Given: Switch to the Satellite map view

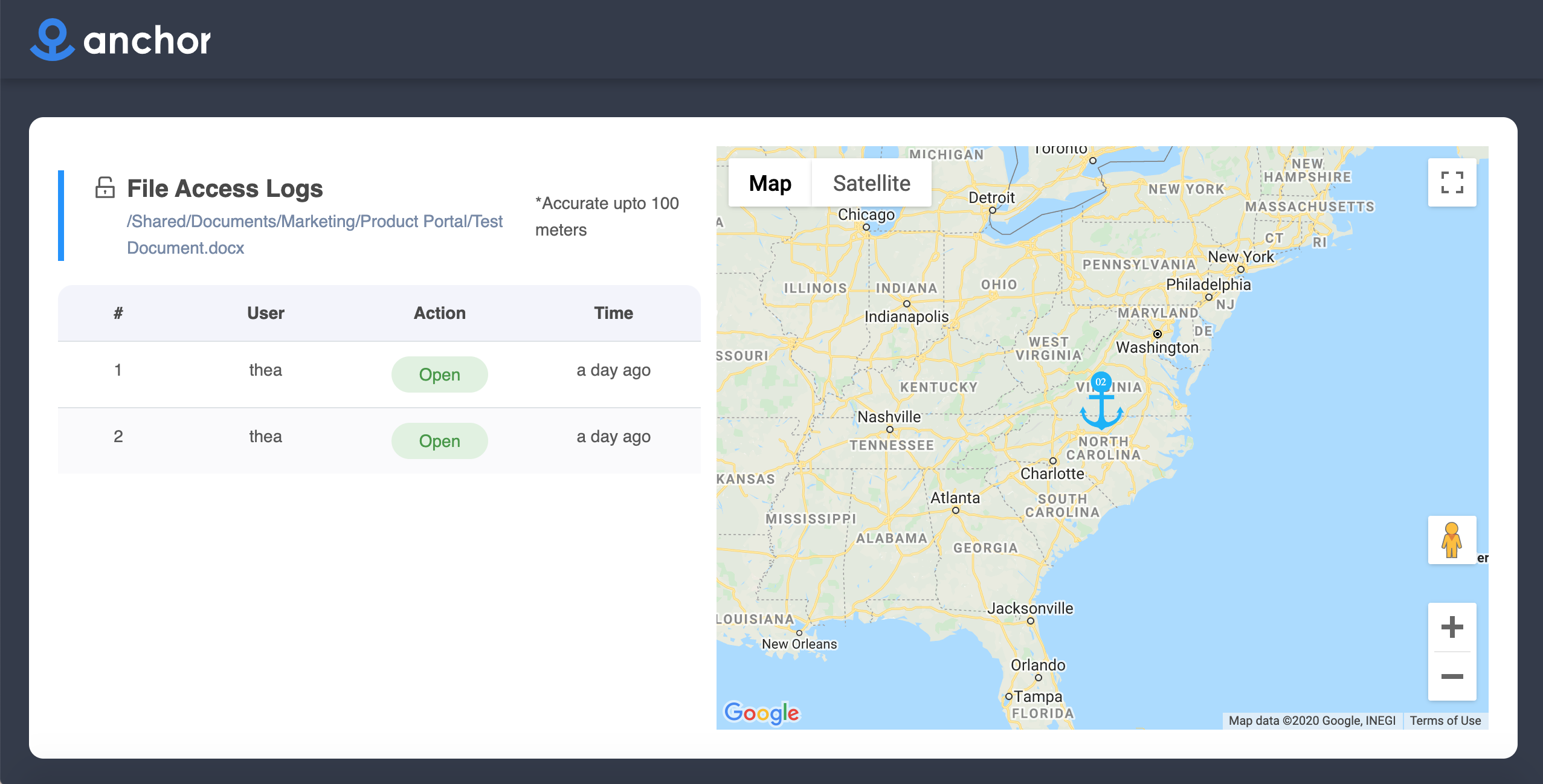Looking at the screenshot, I should pyautogui.click(x=871, y=183).
